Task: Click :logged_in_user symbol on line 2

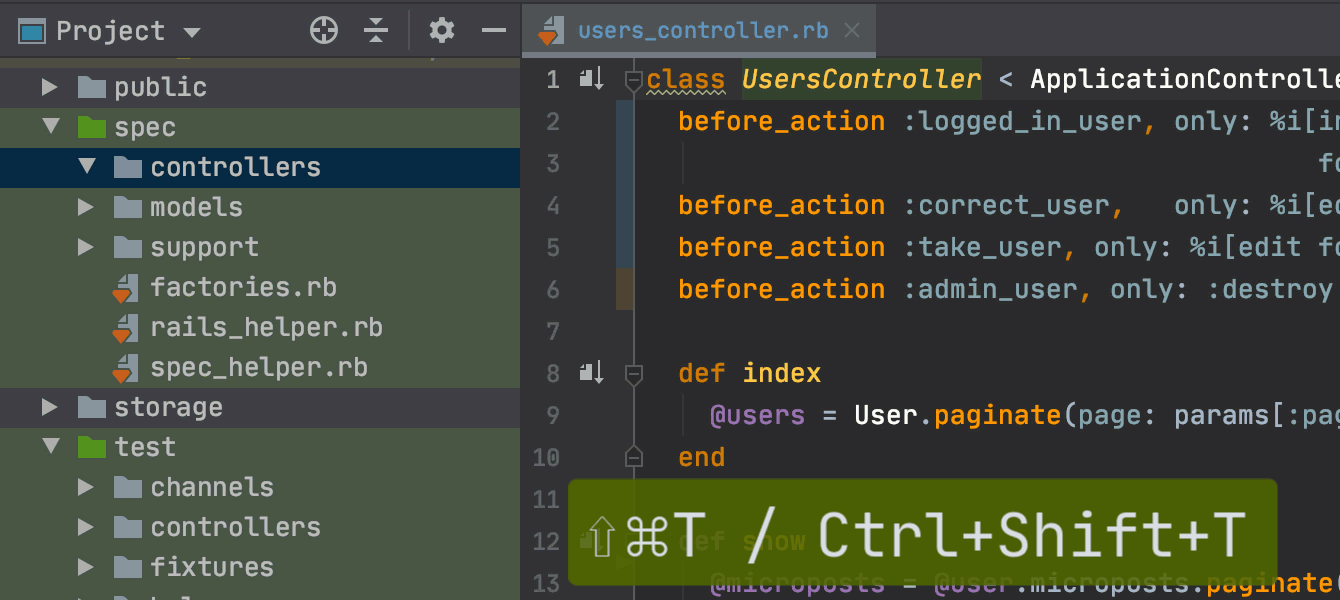Action: pyautogui.click(x=1023, y=121)
